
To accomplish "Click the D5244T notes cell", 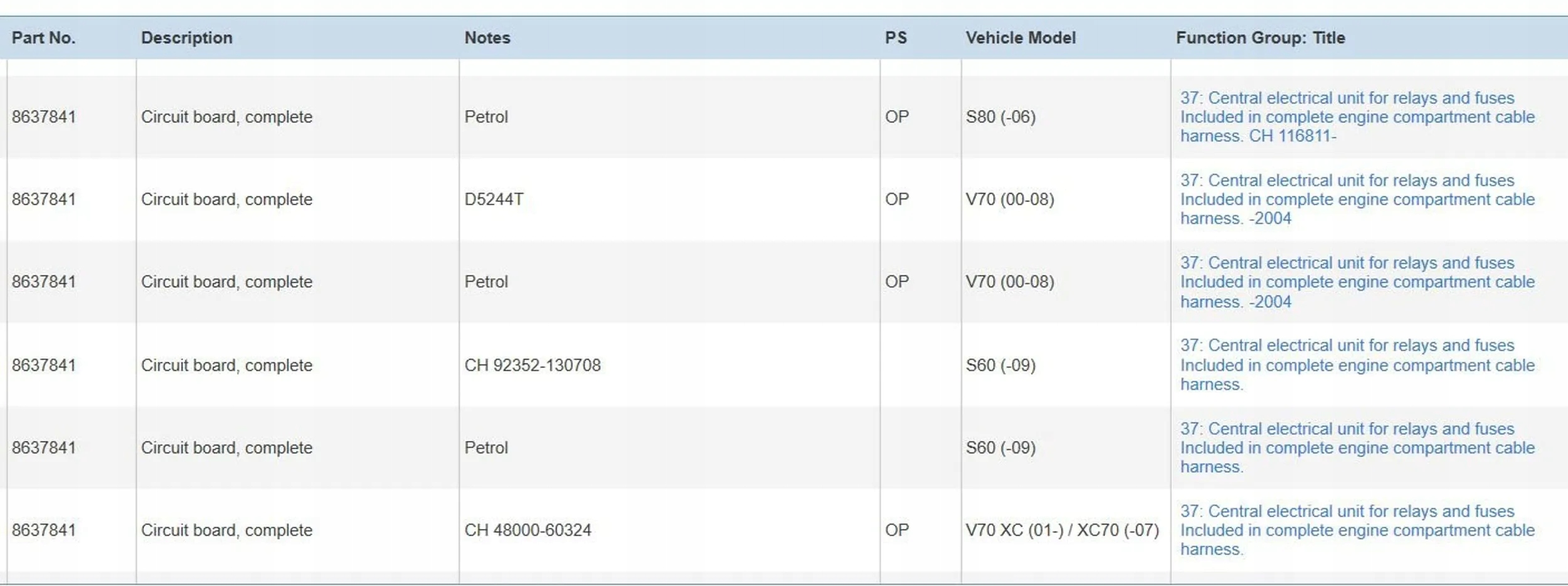I will 494,200.
